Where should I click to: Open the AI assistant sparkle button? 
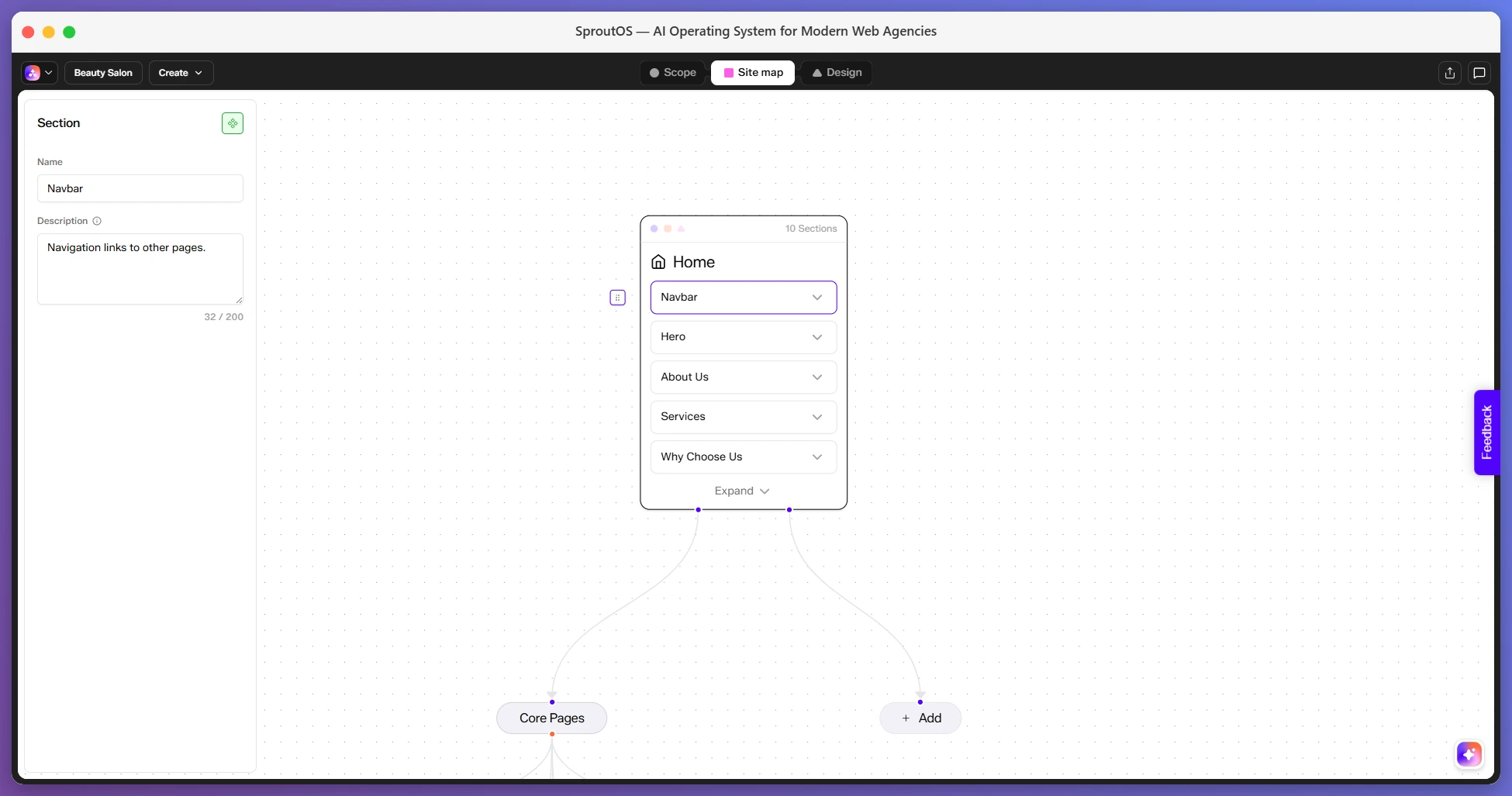pos(1469,753)
